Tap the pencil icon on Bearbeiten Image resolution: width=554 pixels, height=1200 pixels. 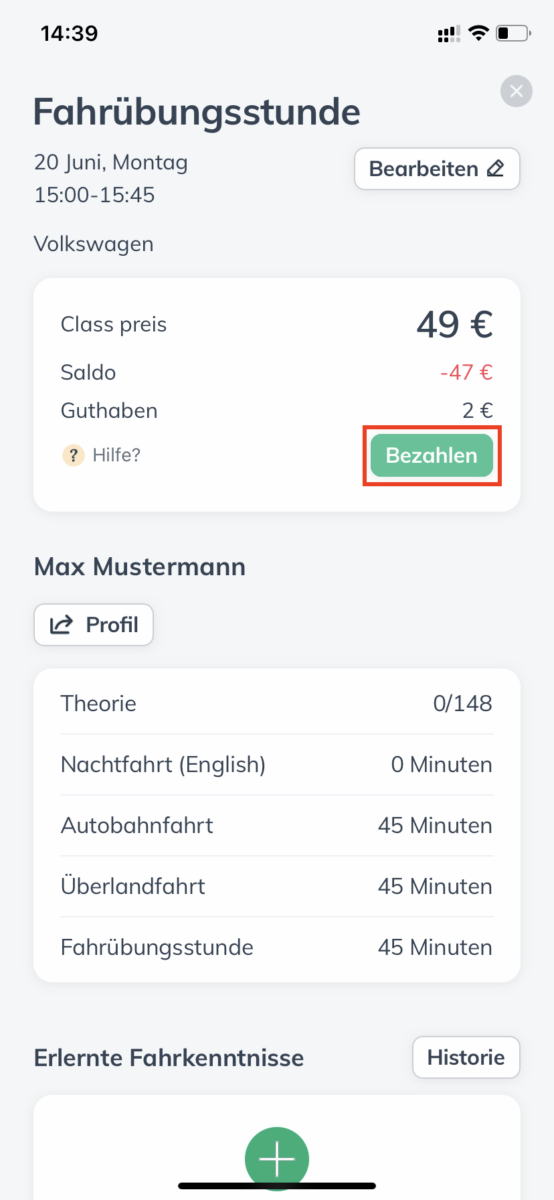click(x=495, y=169)
